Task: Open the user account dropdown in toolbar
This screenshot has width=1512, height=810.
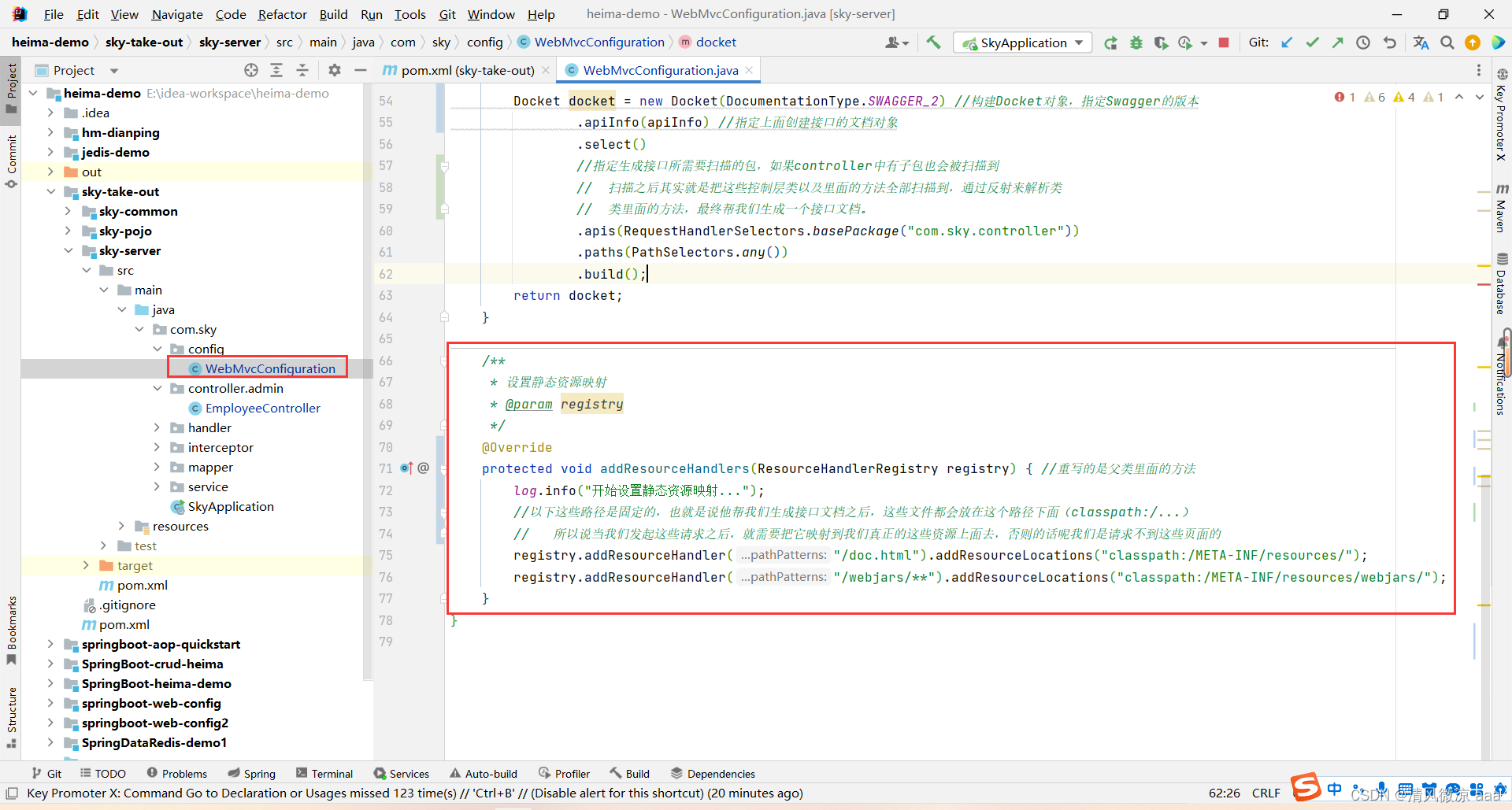Action: tap(897, 43)
